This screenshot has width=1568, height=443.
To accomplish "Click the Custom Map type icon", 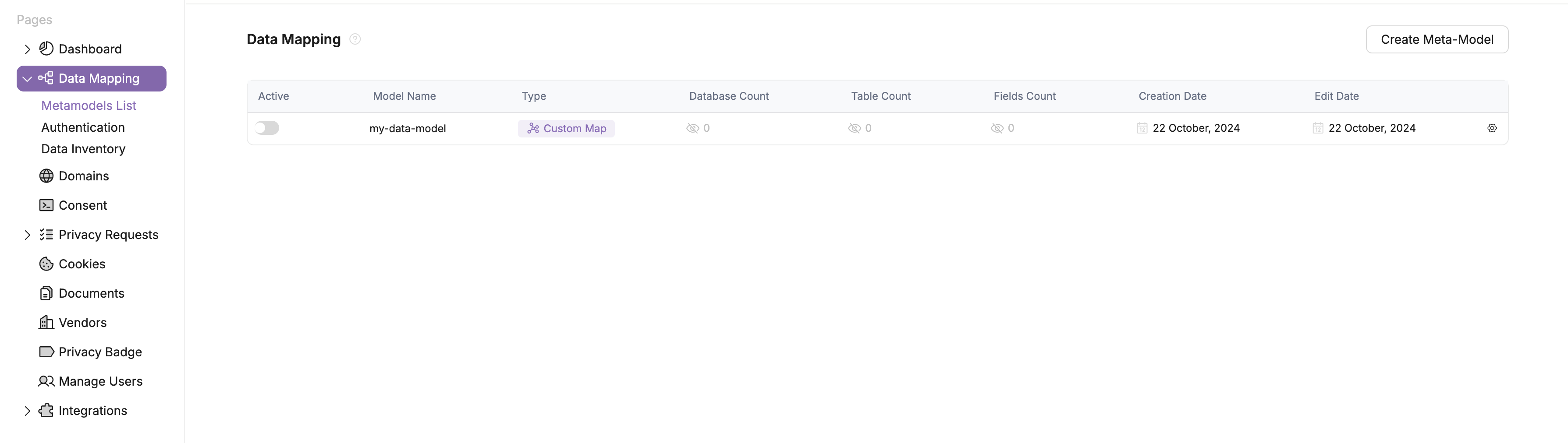I will (x=533, y=128).
